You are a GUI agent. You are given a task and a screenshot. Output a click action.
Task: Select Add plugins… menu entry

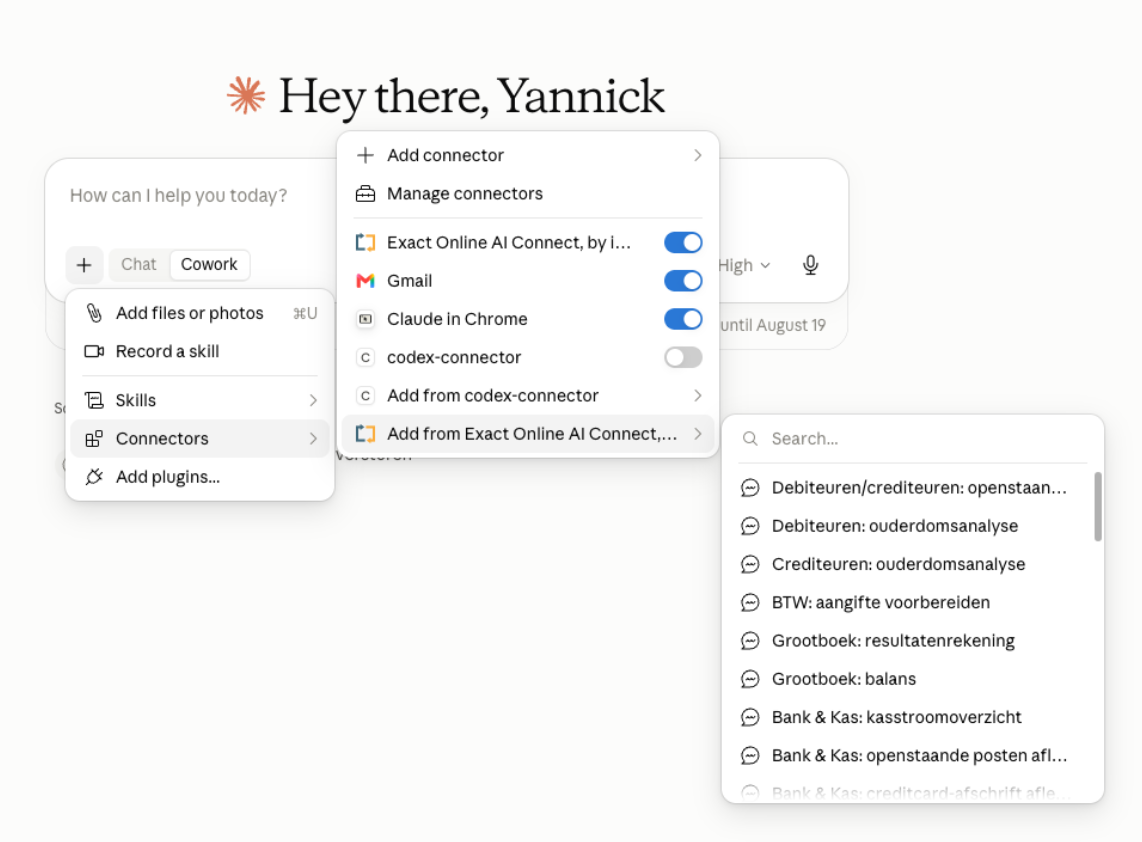(x=200, y=476)
